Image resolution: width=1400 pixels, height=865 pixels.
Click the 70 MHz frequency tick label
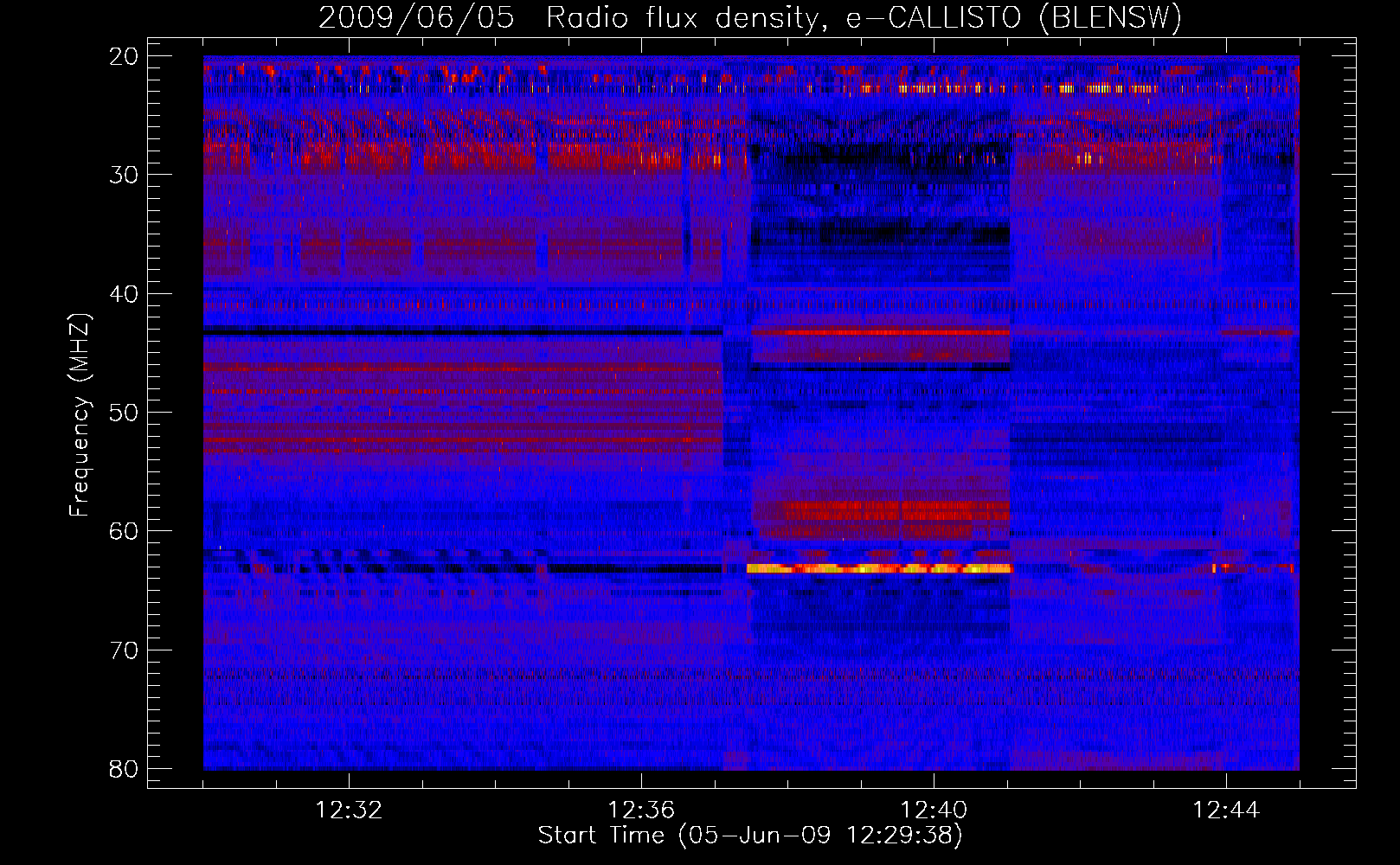pyautogui.click(x=125, y=650)
